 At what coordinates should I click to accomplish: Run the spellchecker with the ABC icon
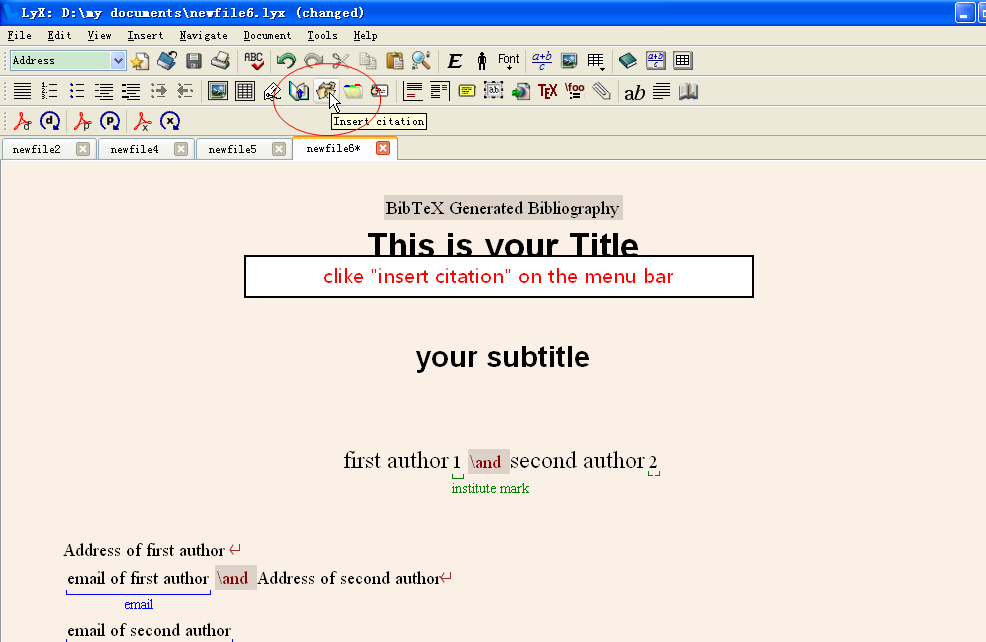point(255,60)
